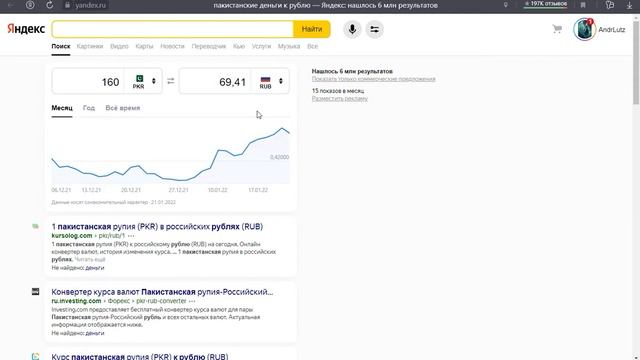The width and height of the screenshot is (640, 360).
Task: Switch to Видео tab
Action: tap(119, 47)
